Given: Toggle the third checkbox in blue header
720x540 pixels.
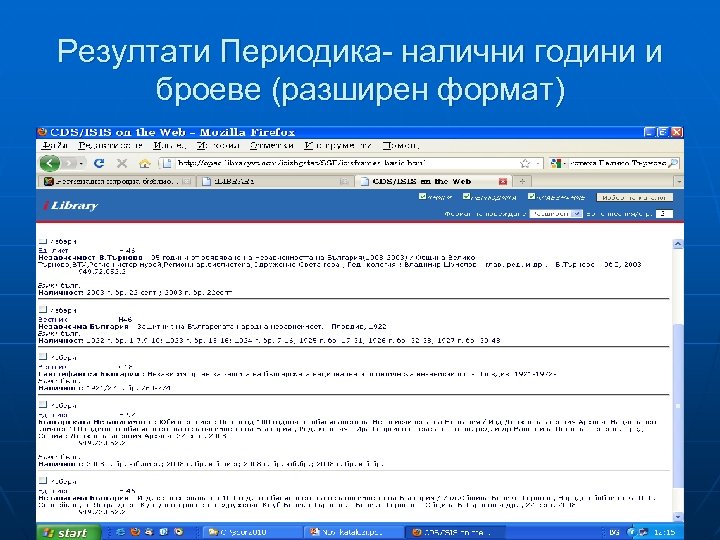Looking at the screenshot, I should [x=531, y=197].
